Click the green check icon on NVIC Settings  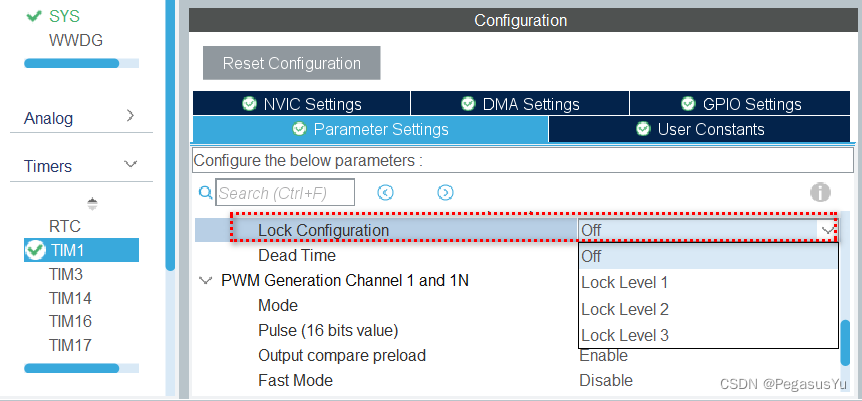click(x=249, y=104)
